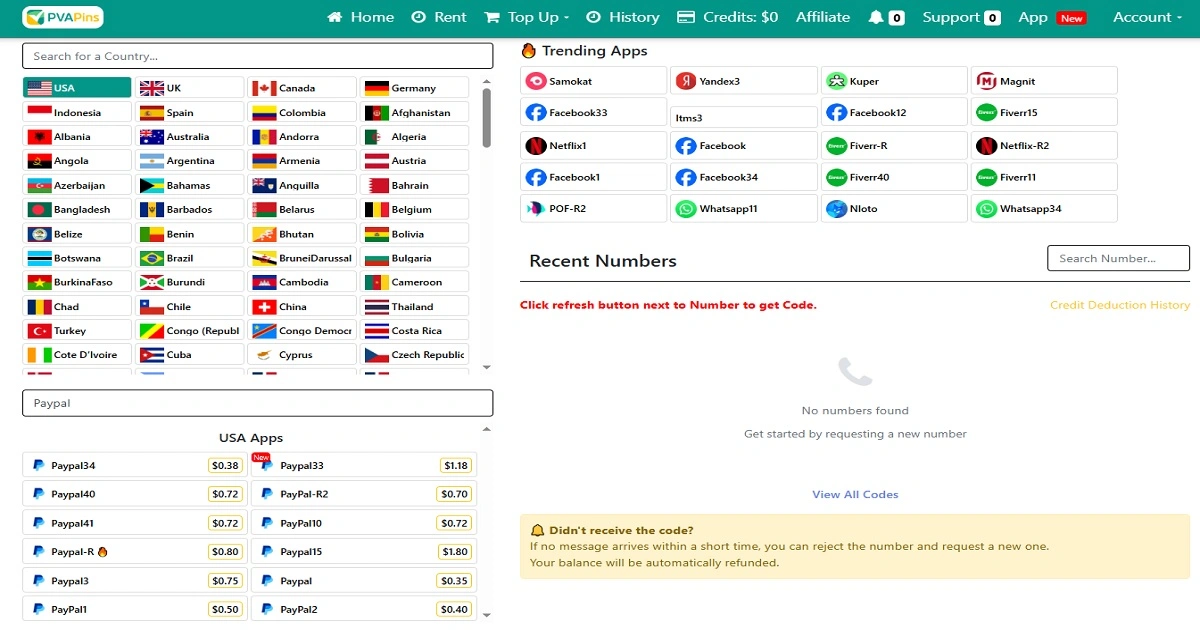Click the Paypal app search field
Image resolution: width=1200 pixels, height=630 pixels.
point(257,403)
